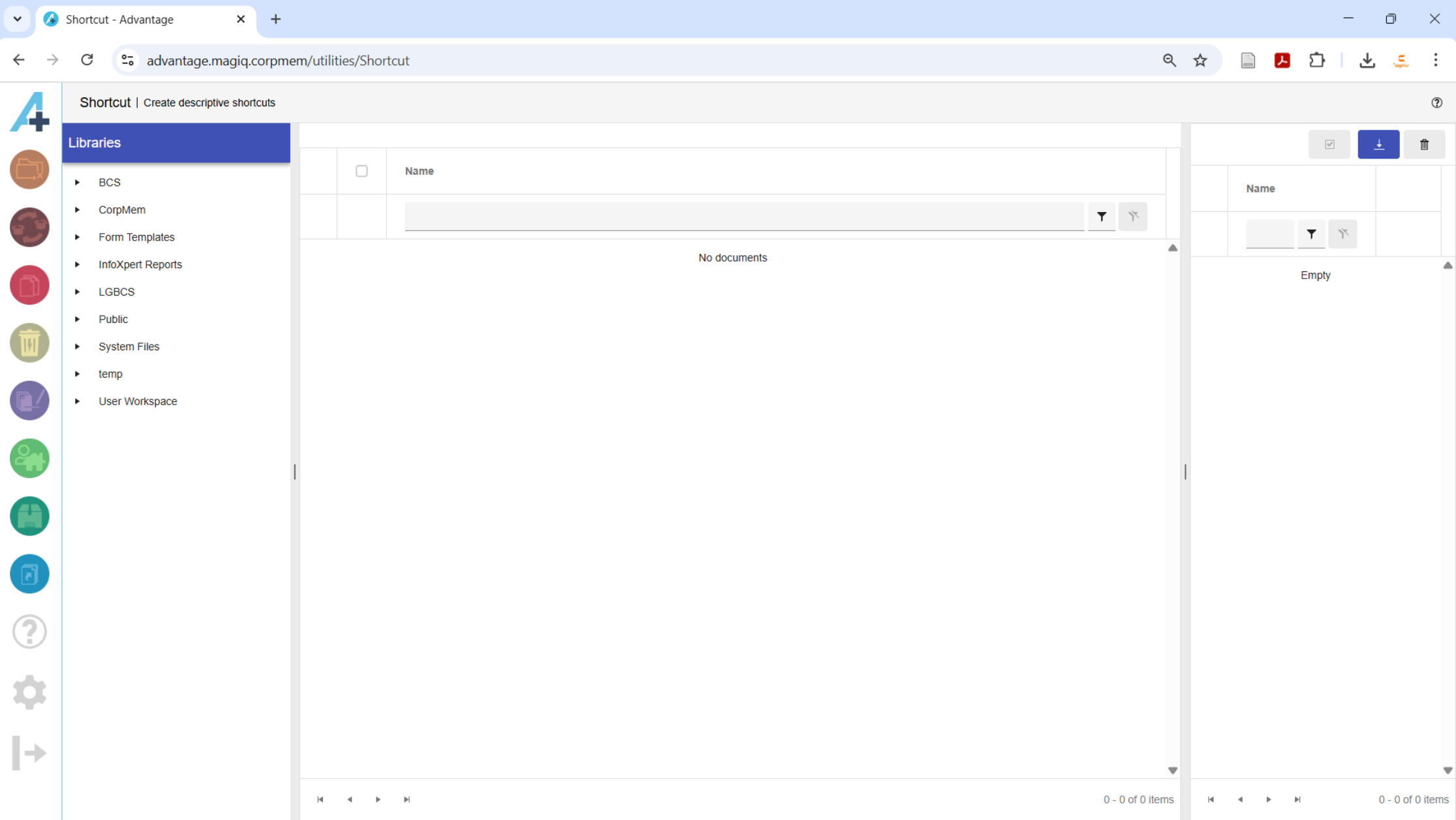
Task: Click the page help icon at top right
Action: click(1436, 102)
